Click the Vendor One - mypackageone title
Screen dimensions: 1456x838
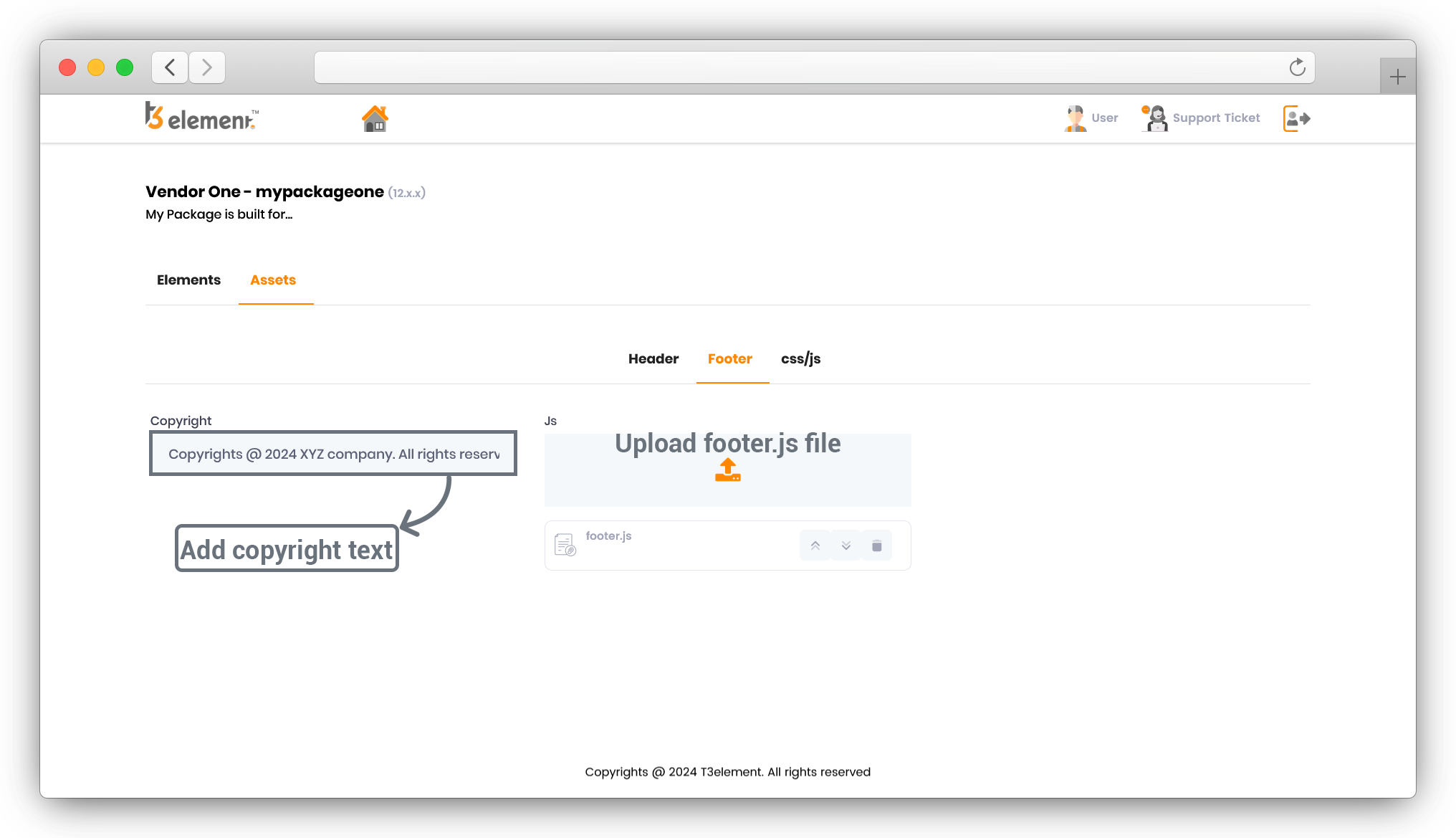pos(264,192)
